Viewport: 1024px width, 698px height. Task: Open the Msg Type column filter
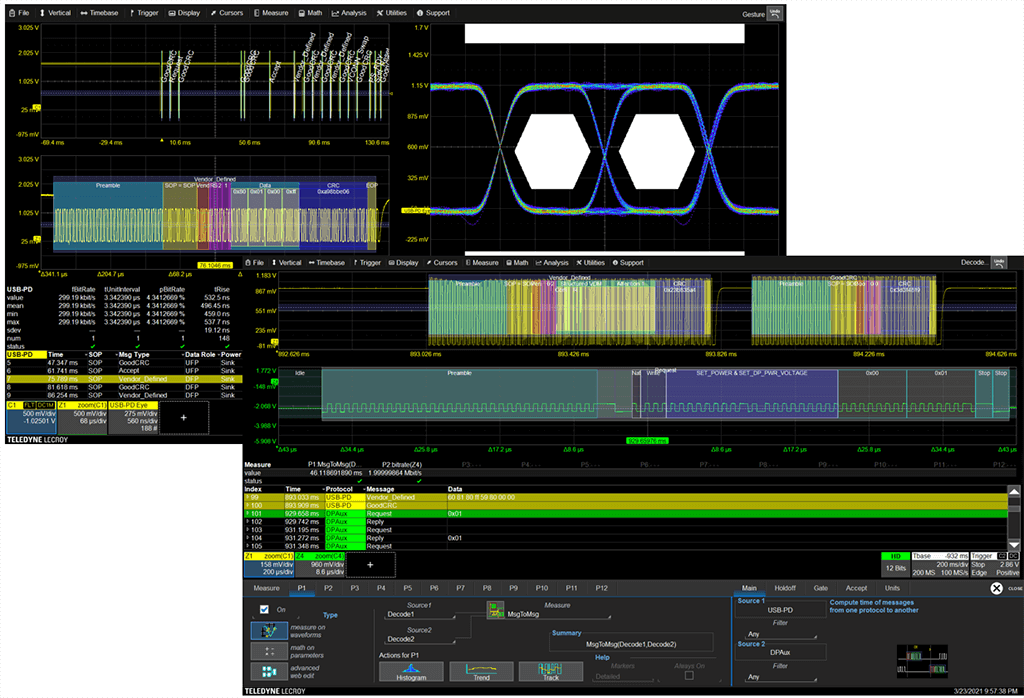pos(118,355)
